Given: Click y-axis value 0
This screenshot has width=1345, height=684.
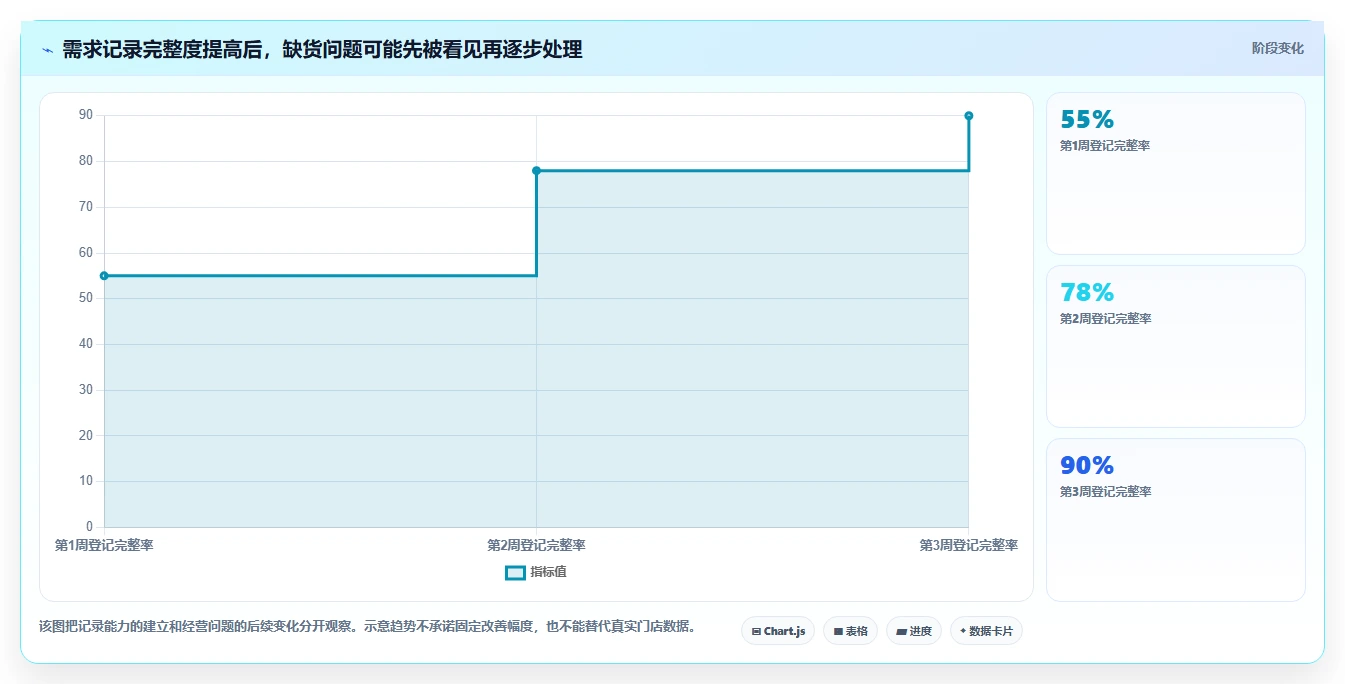Looking at the screenshot, I should tap(89, 526).
